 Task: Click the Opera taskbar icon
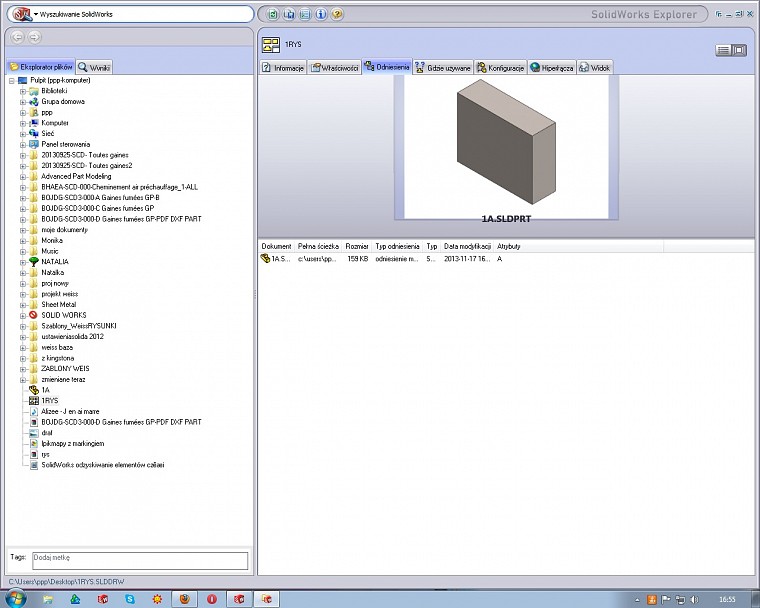coord(212,599)
